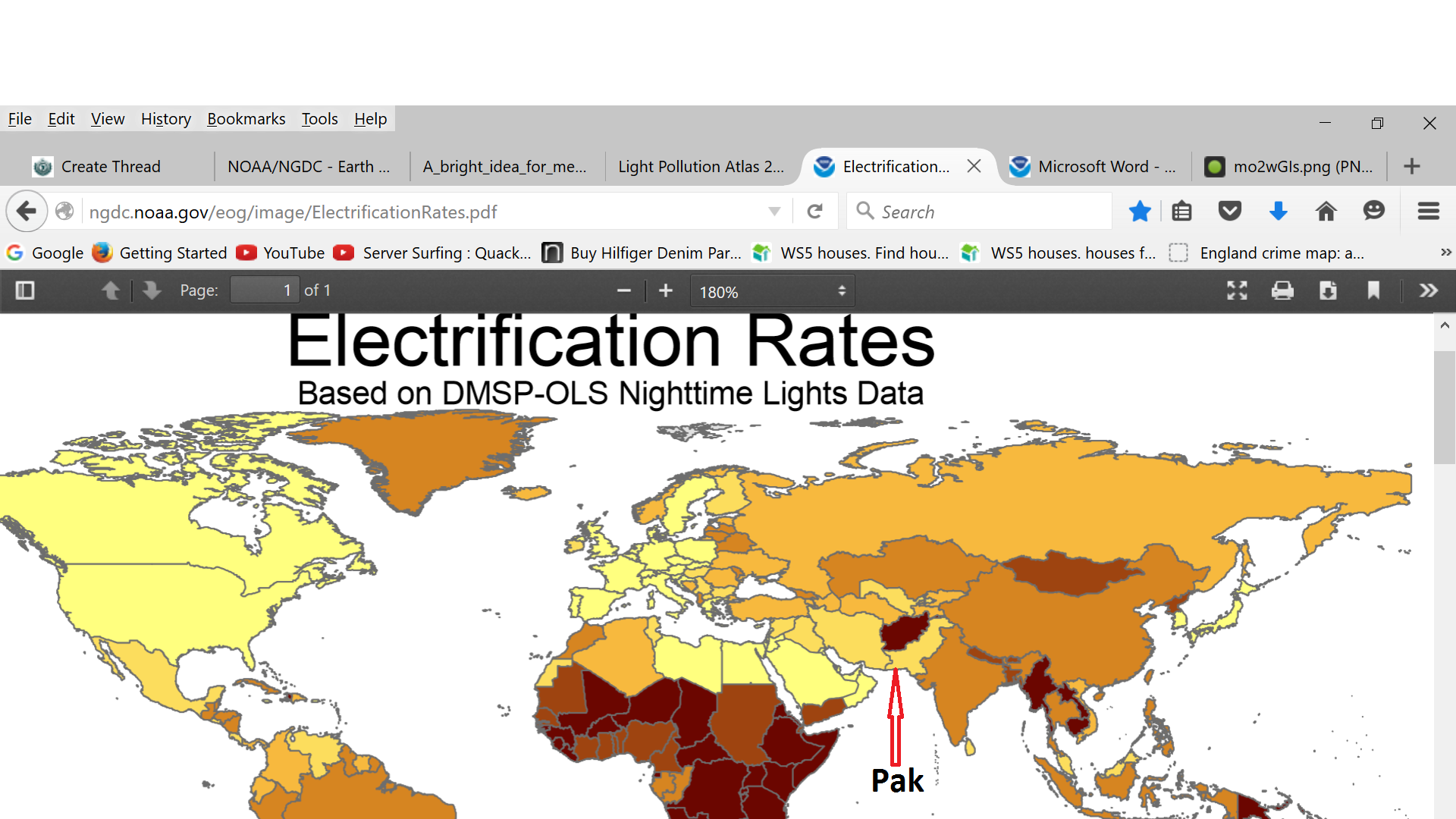Bookmark this page with the star icon

point(1140,212)
